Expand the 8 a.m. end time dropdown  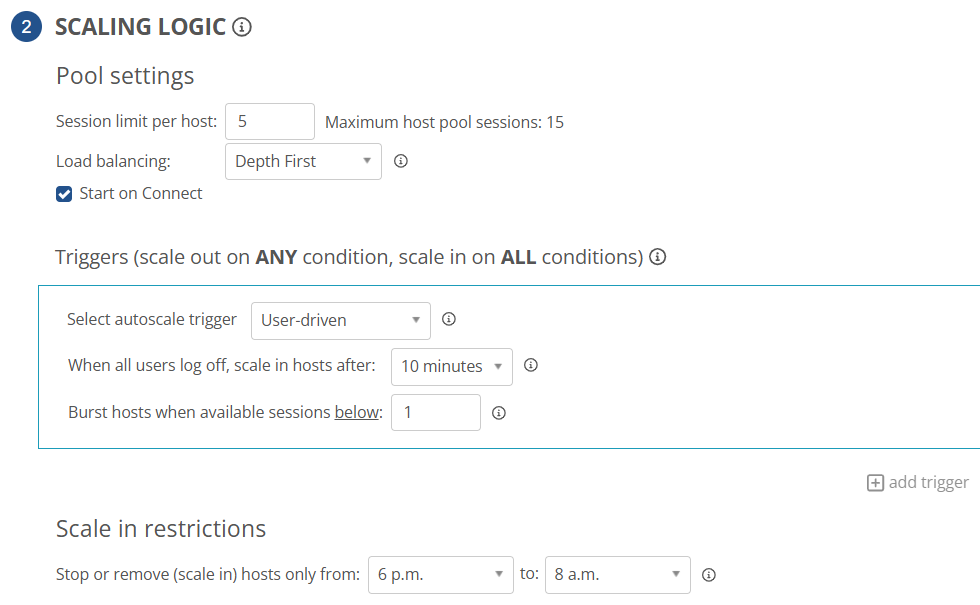coord(617,575)
